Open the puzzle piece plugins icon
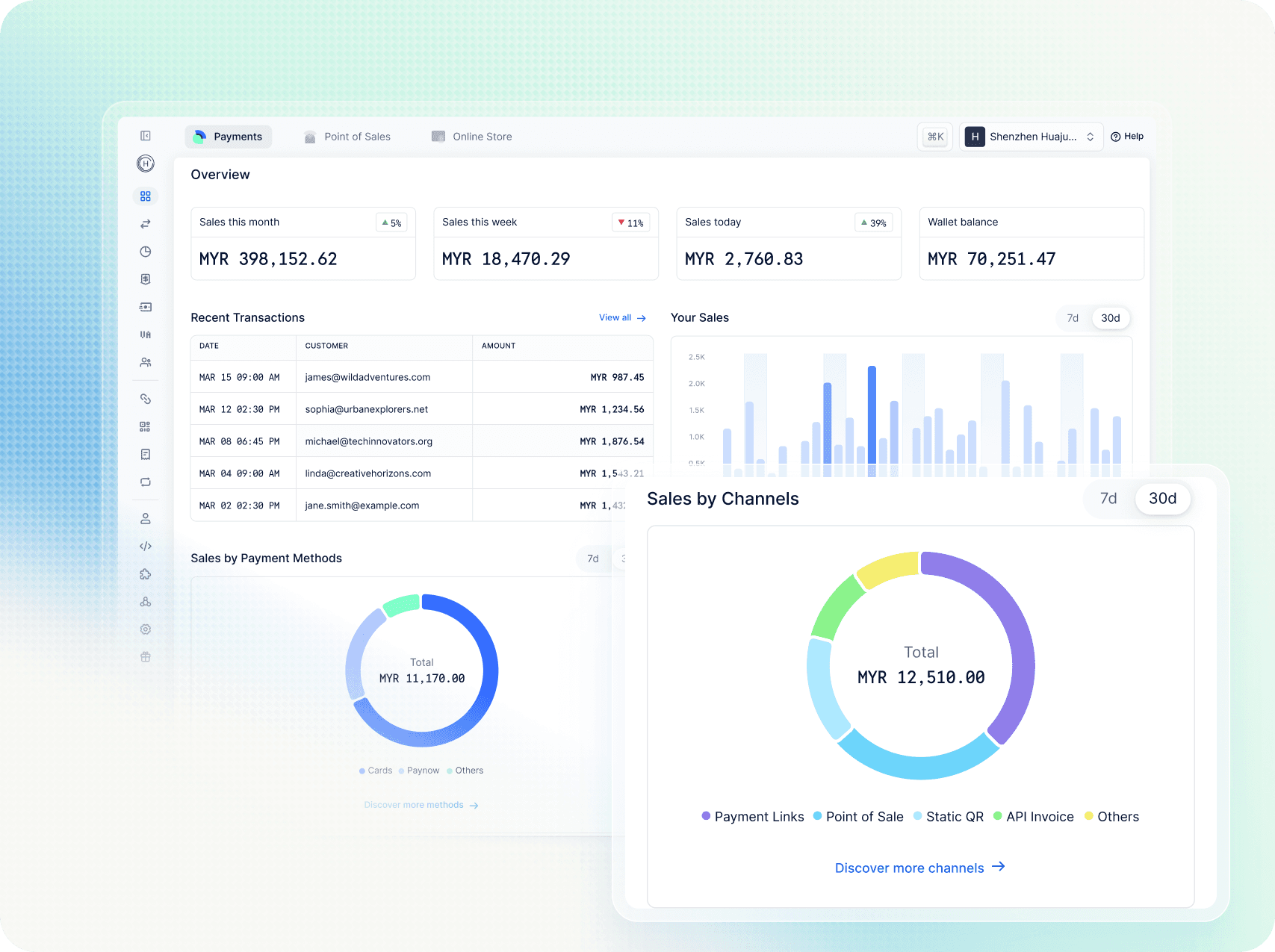The image size is (1275, 952). (x=146, y=573)
